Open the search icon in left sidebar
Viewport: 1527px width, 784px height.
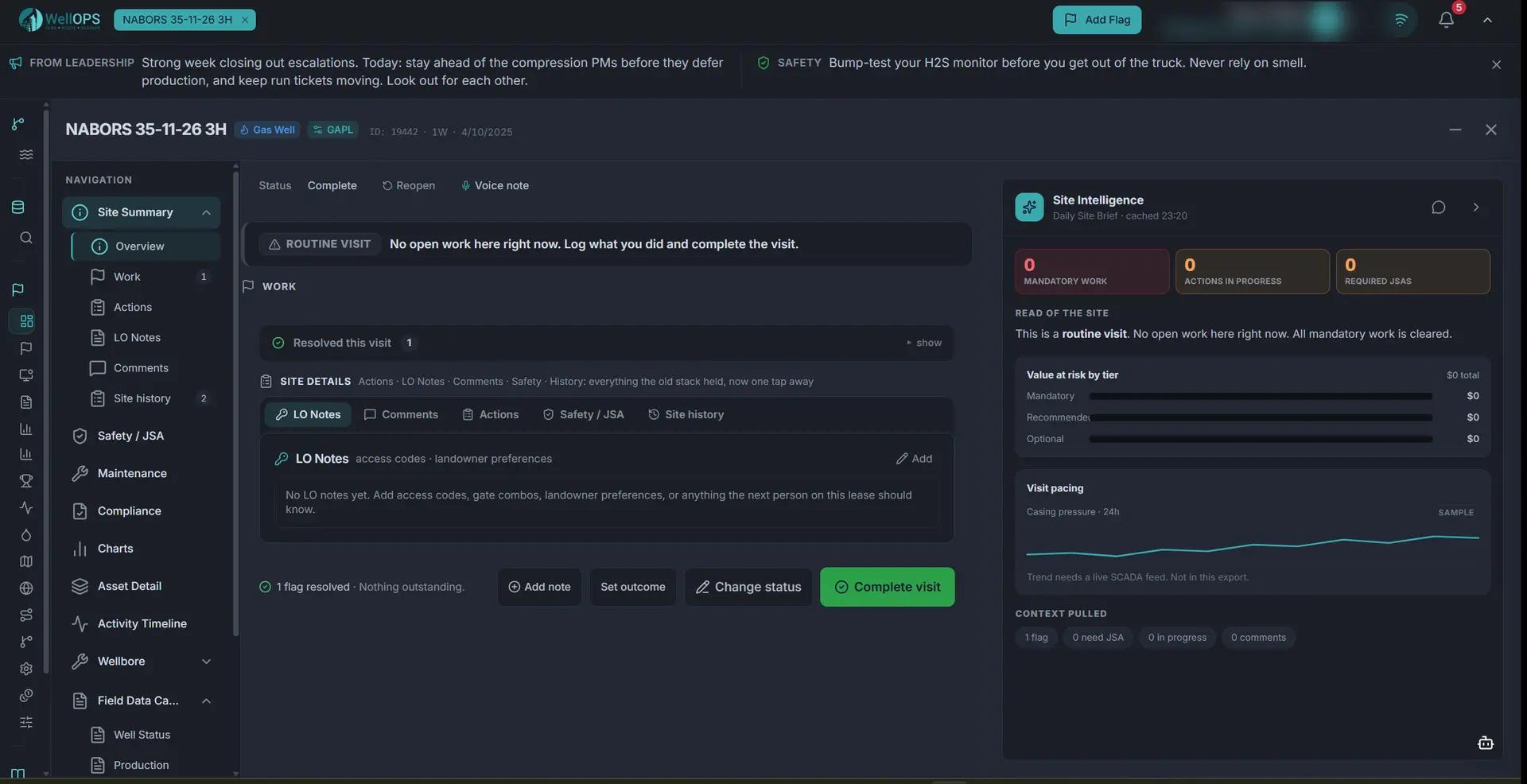click(x=25, y=238)
